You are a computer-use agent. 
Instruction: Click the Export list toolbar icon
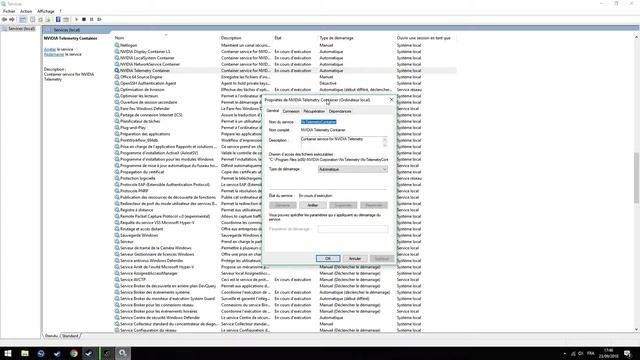[48, 20]
